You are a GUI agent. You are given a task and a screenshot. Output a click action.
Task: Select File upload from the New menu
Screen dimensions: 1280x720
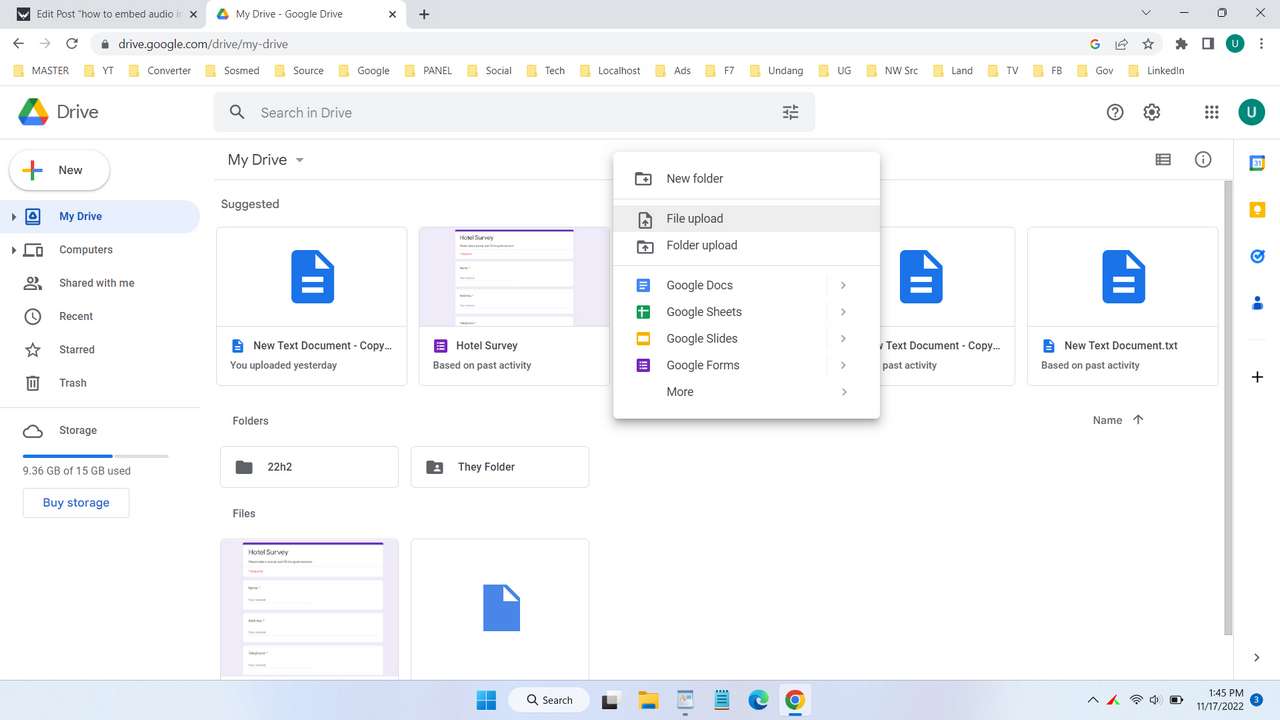[x=694, y=218]
